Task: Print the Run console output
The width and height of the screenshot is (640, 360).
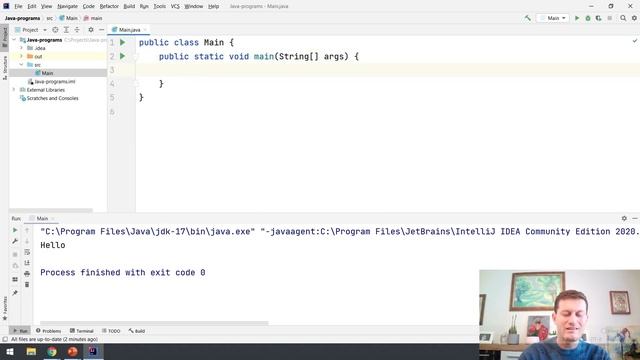Action: (27, 273)
